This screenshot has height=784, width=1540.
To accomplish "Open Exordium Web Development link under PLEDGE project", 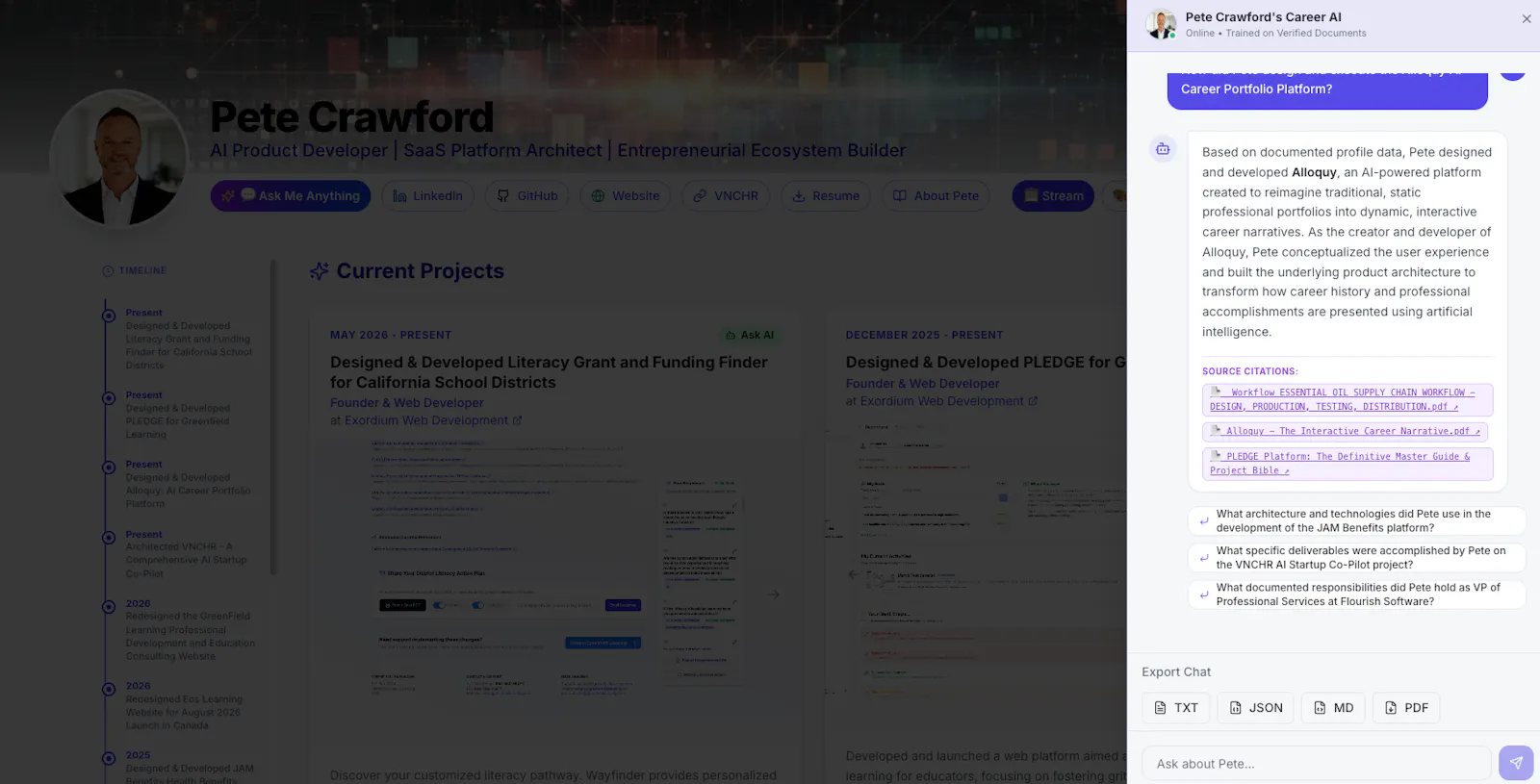I will pyautogui.click(x=949, y=401).
